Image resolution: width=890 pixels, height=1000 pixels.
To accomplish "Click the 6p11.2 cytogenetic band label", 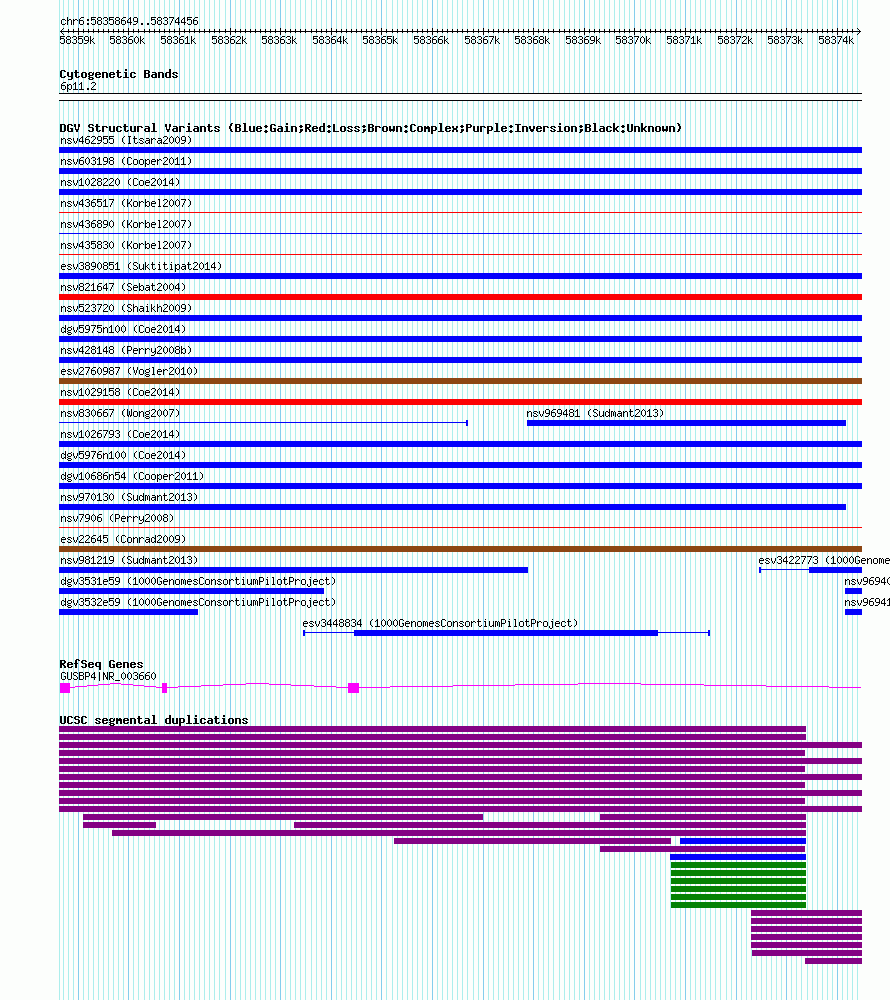I will point(78,87).
